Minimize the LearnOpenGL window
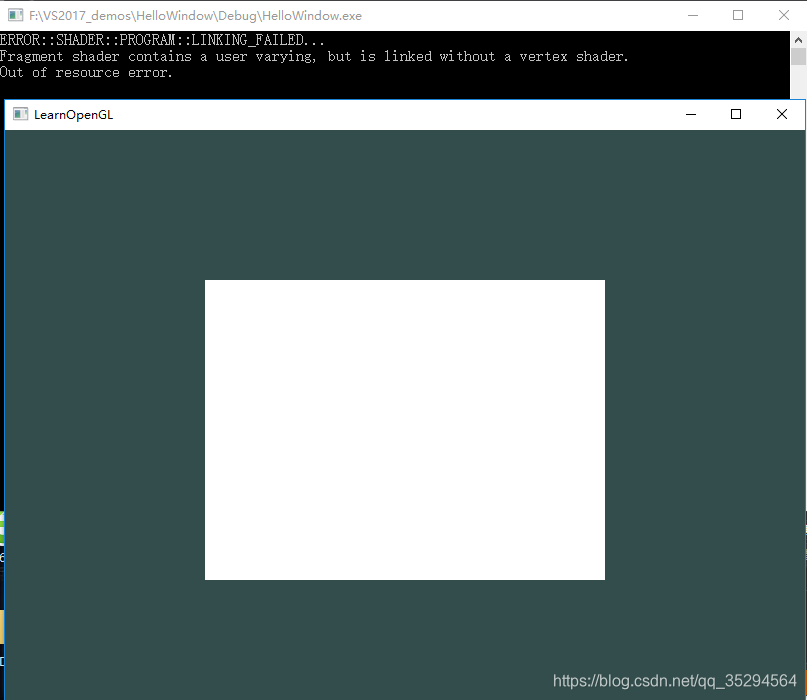The image size is (807, 700). pos(690,114)
